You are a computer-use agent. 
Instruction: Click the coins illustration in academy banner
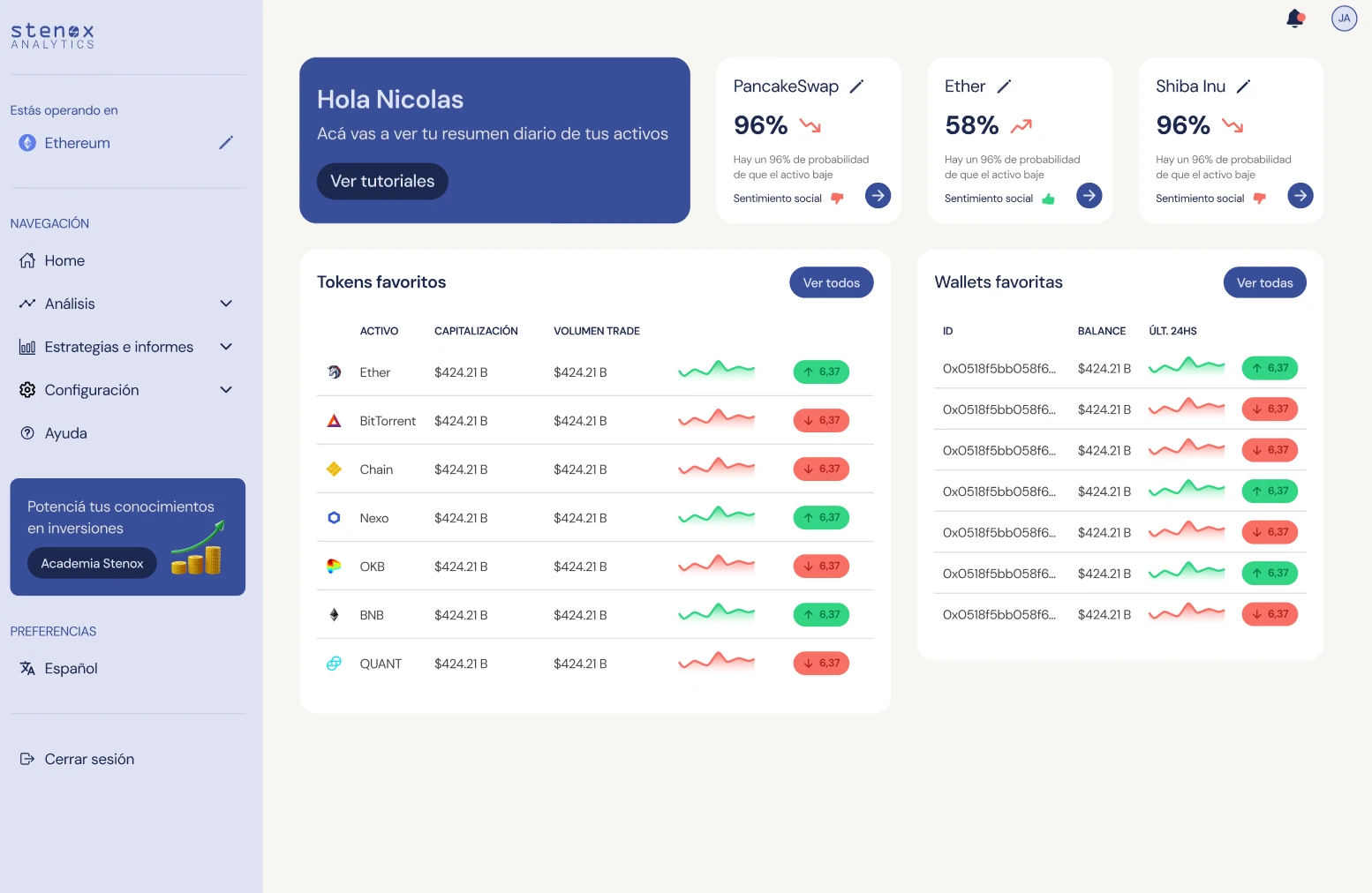(x=198, y=548)
